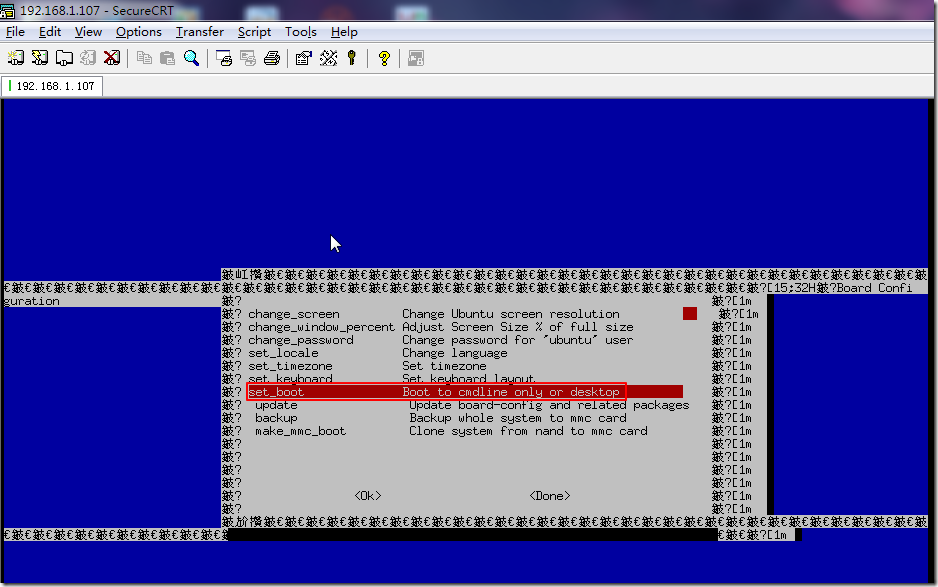Click the Connect toolbar icon
The image size is (938, 587).
pyautogui.click(x=16, y=58)
